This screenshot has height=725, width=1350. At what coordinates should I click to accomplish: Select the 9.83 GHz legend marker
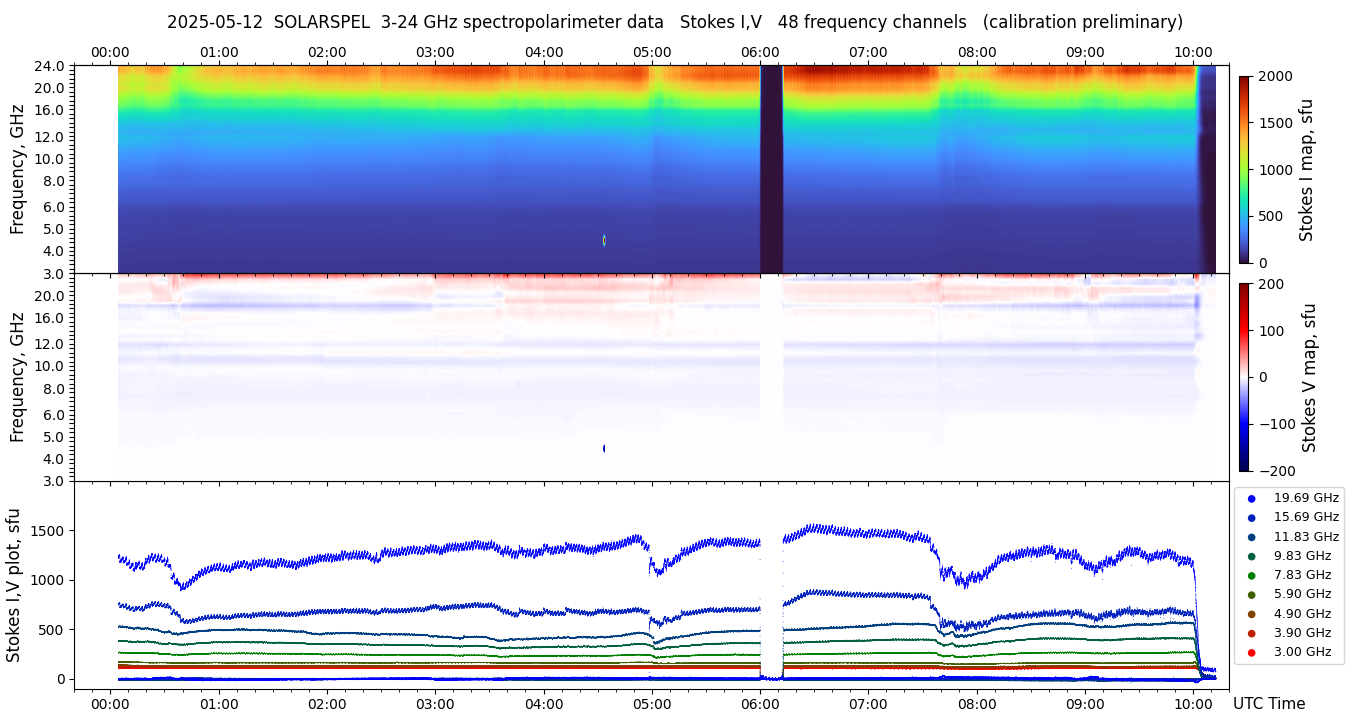(1251, 556)
